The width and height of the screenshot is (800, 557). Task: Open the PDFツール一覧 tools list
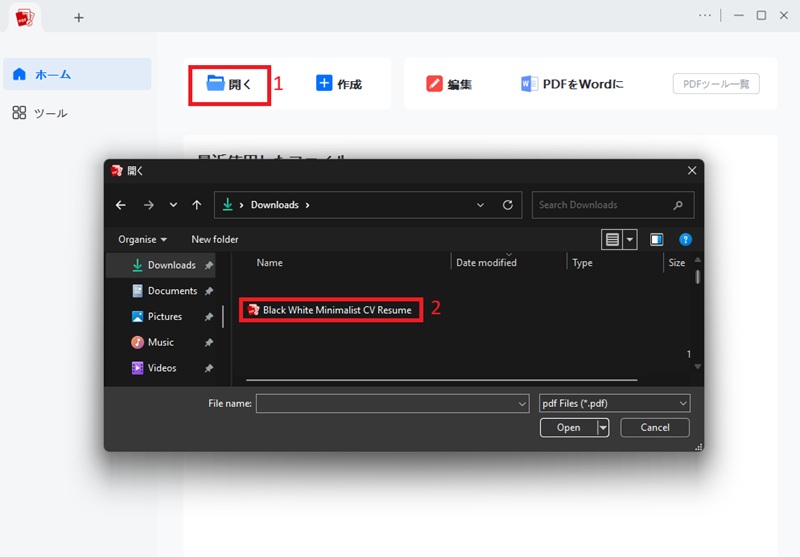[x=716, y=84]
